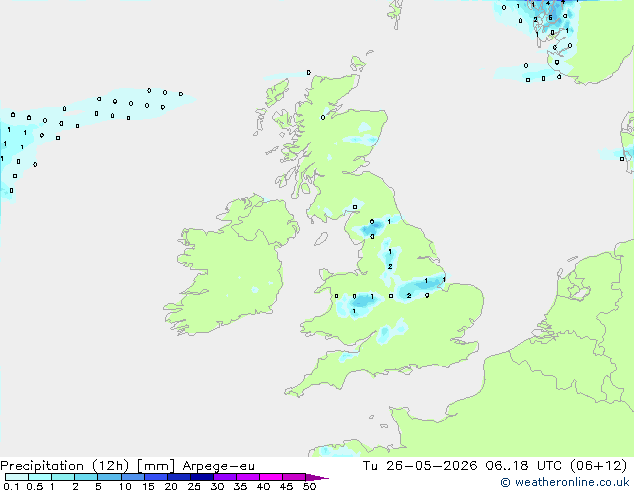Click the legend scale label 0.1
The image size is (634, 490).
tap(11, 486)
